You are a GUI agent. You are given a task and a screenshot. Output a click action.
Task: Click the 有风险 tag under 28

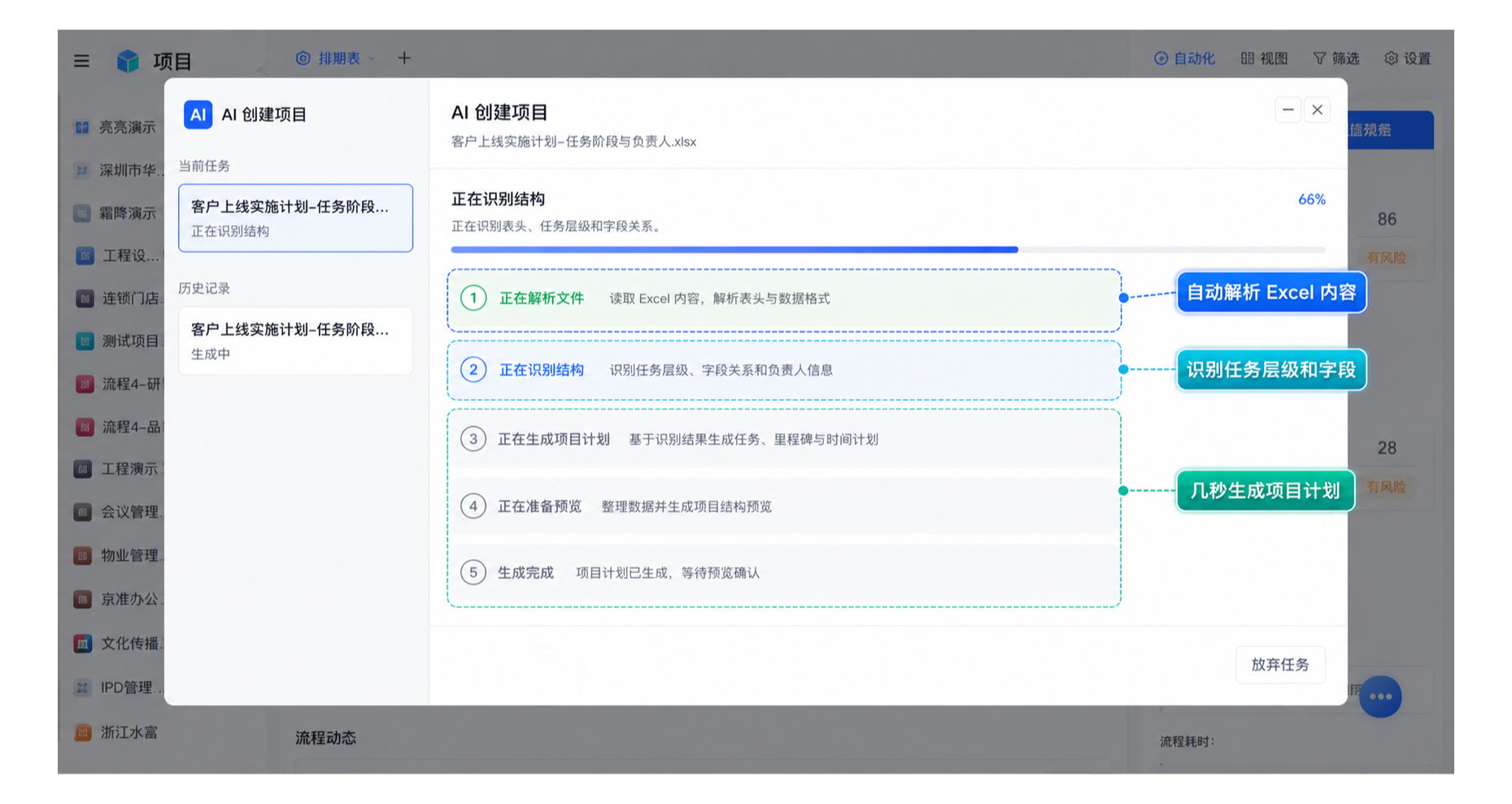[x=1386, y=487]
